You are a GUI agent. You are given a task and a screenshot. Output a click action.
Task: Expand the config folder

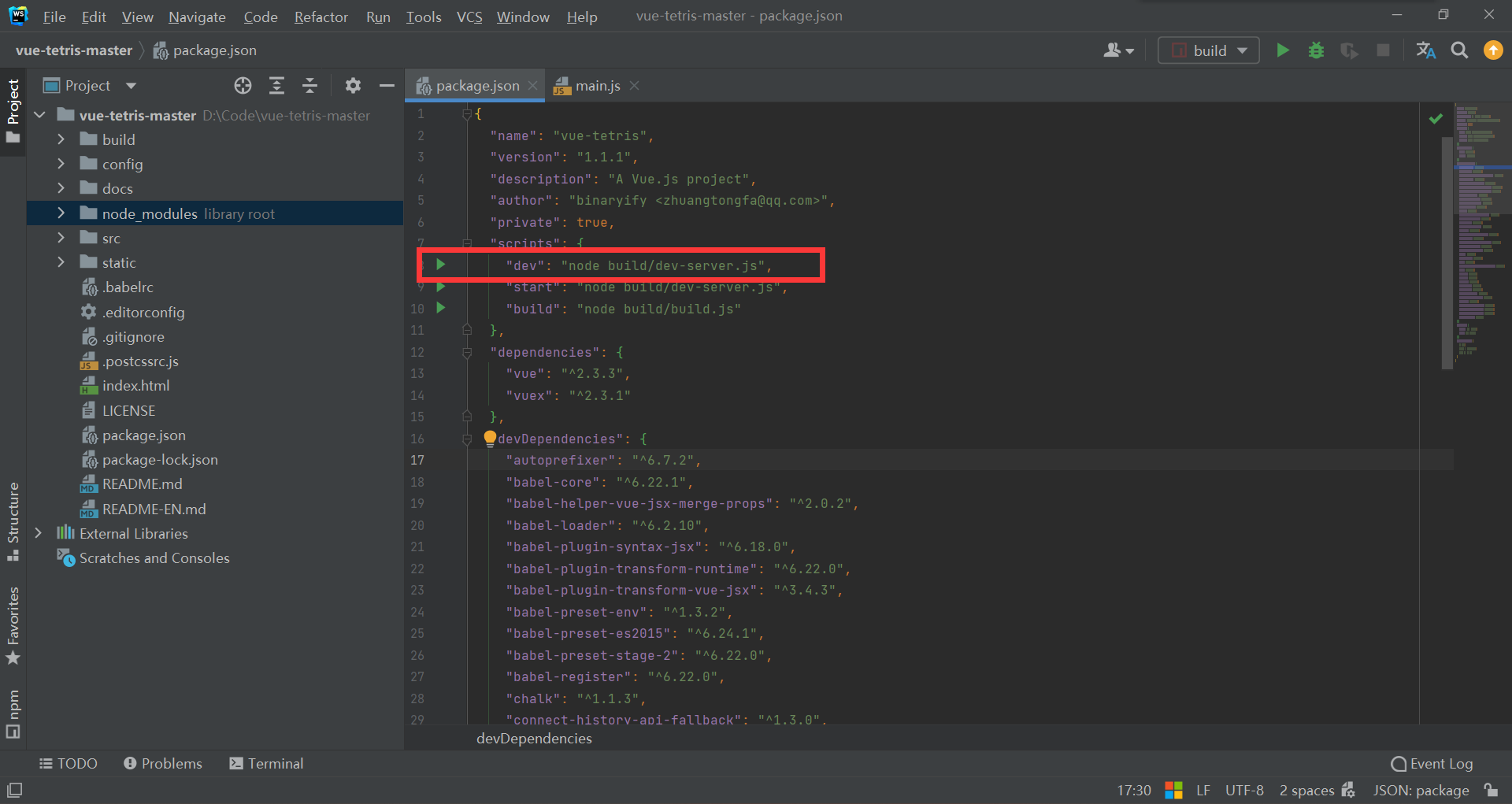tap(61, 164)
